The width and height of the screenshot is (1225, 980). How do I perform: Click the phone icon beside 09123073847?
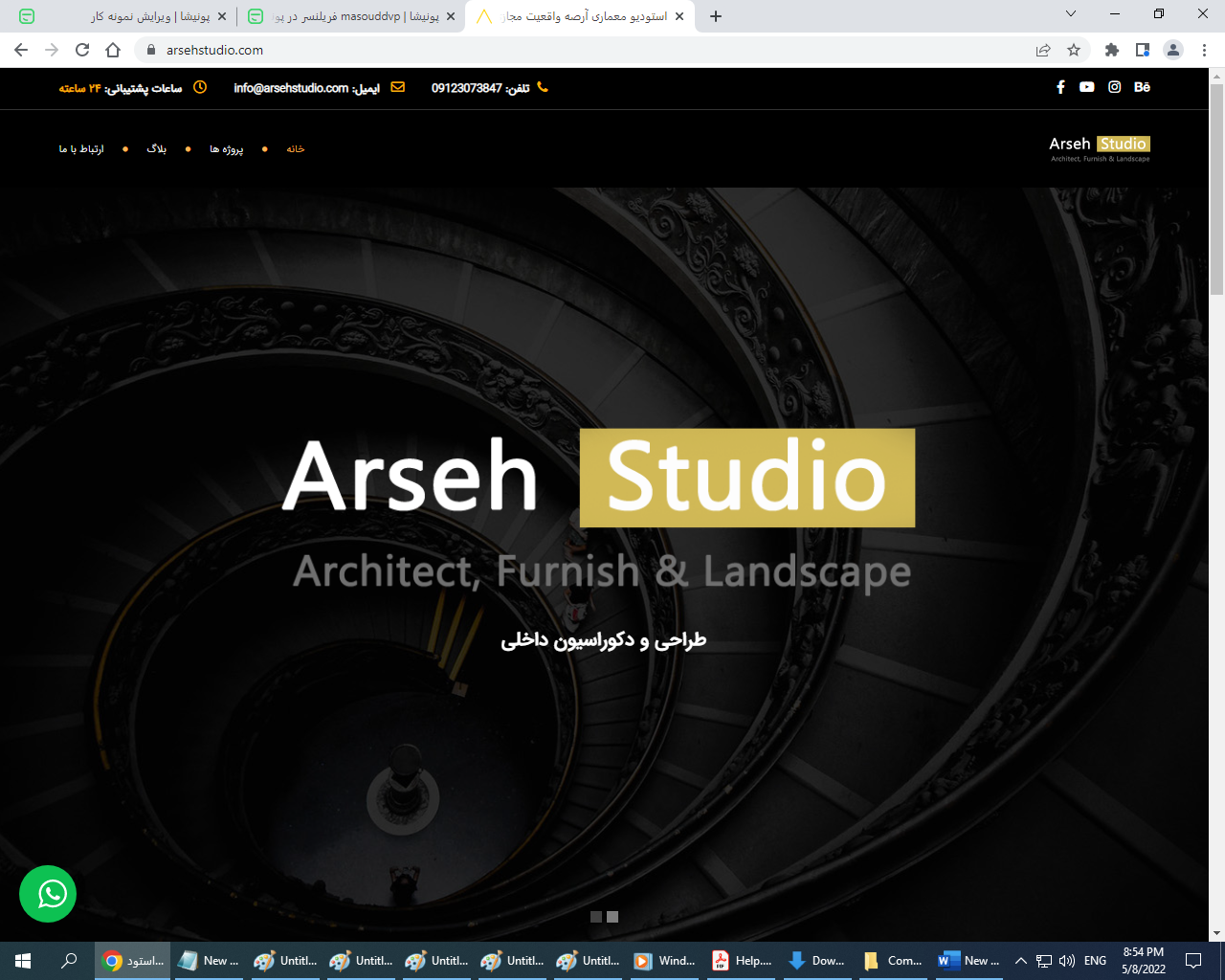(x=543, y=87)
